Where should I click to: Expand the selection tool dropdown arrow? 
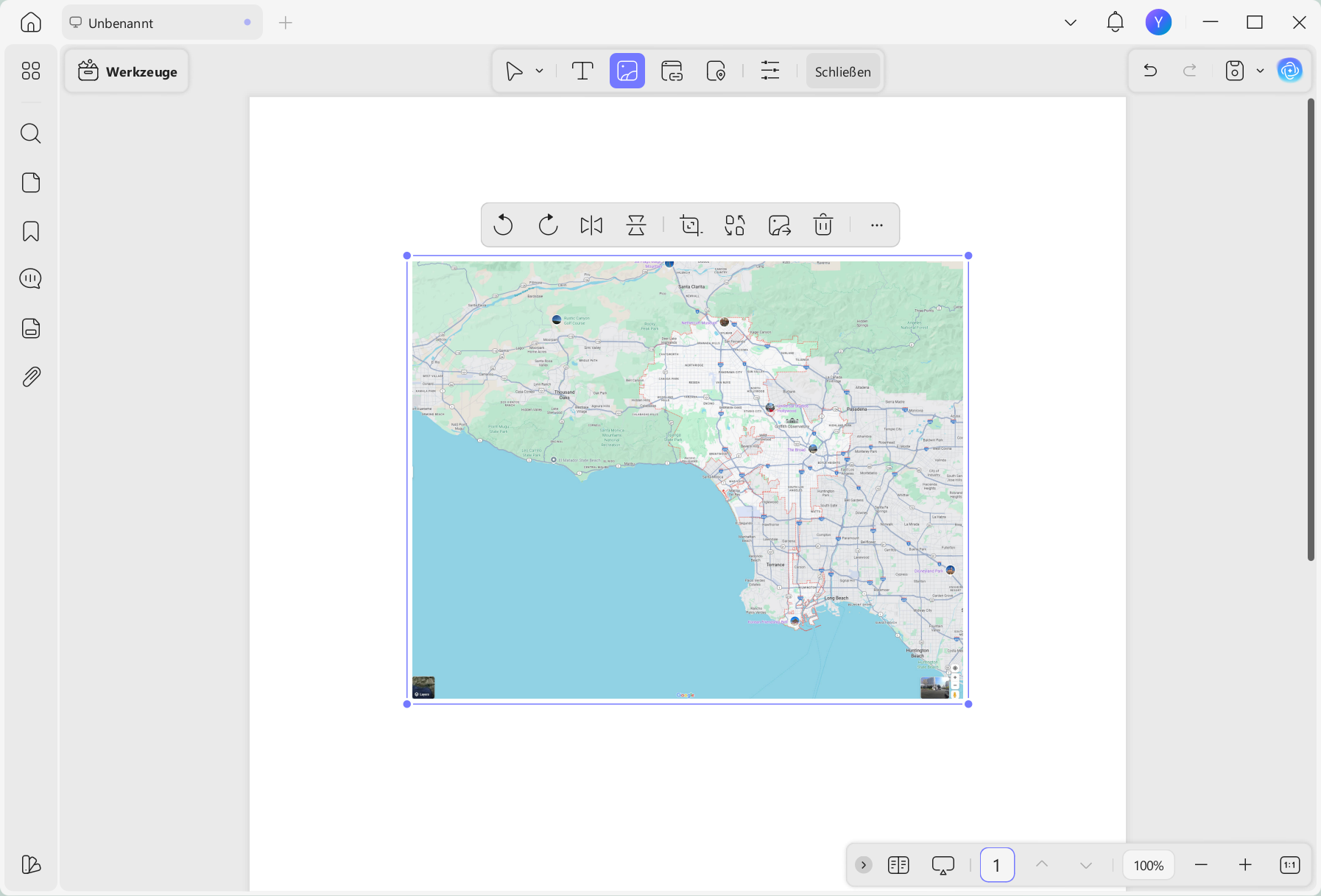(540, 71)
